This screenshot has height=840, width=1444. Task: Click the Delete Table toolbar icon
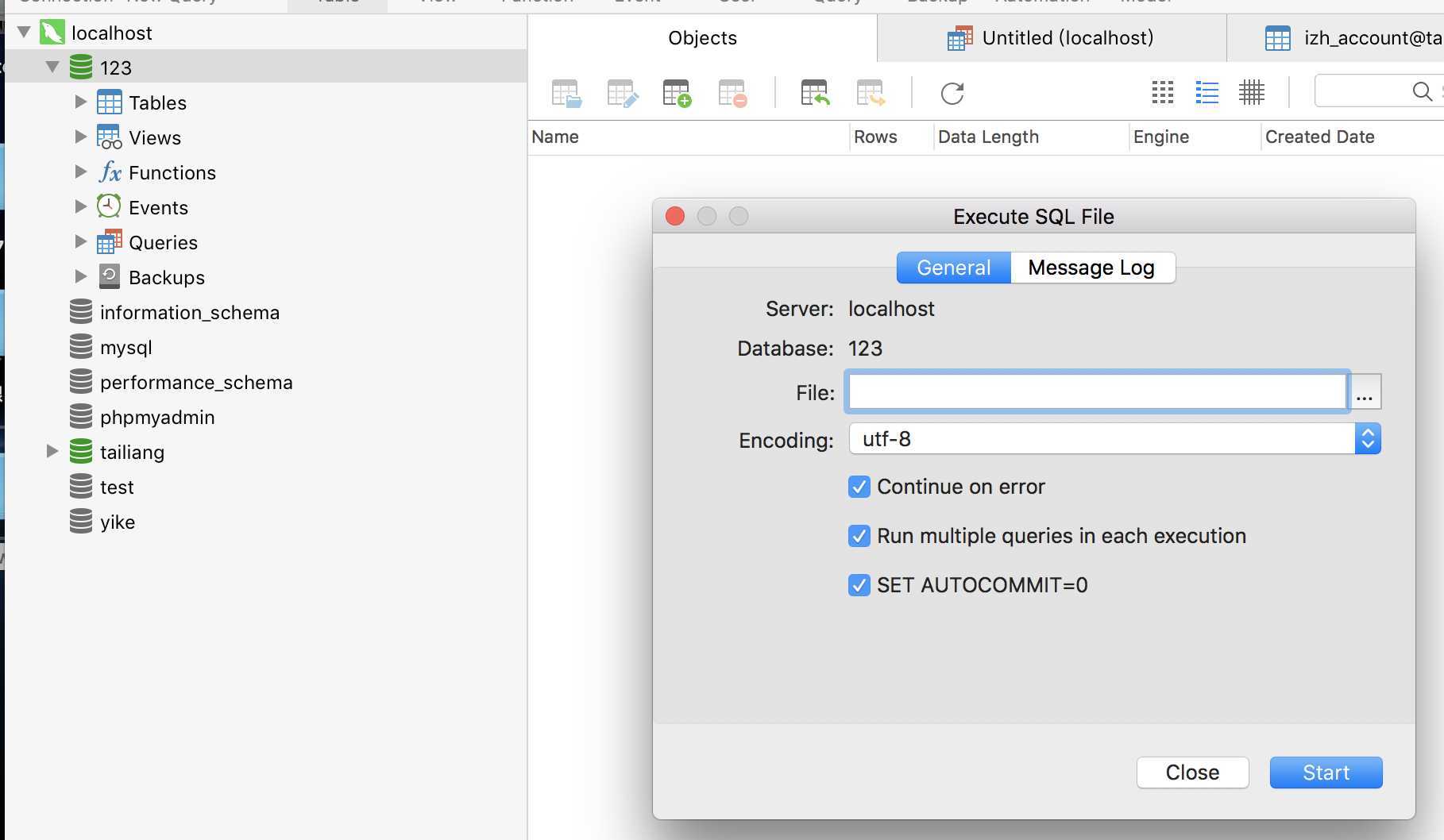(732, 94)
